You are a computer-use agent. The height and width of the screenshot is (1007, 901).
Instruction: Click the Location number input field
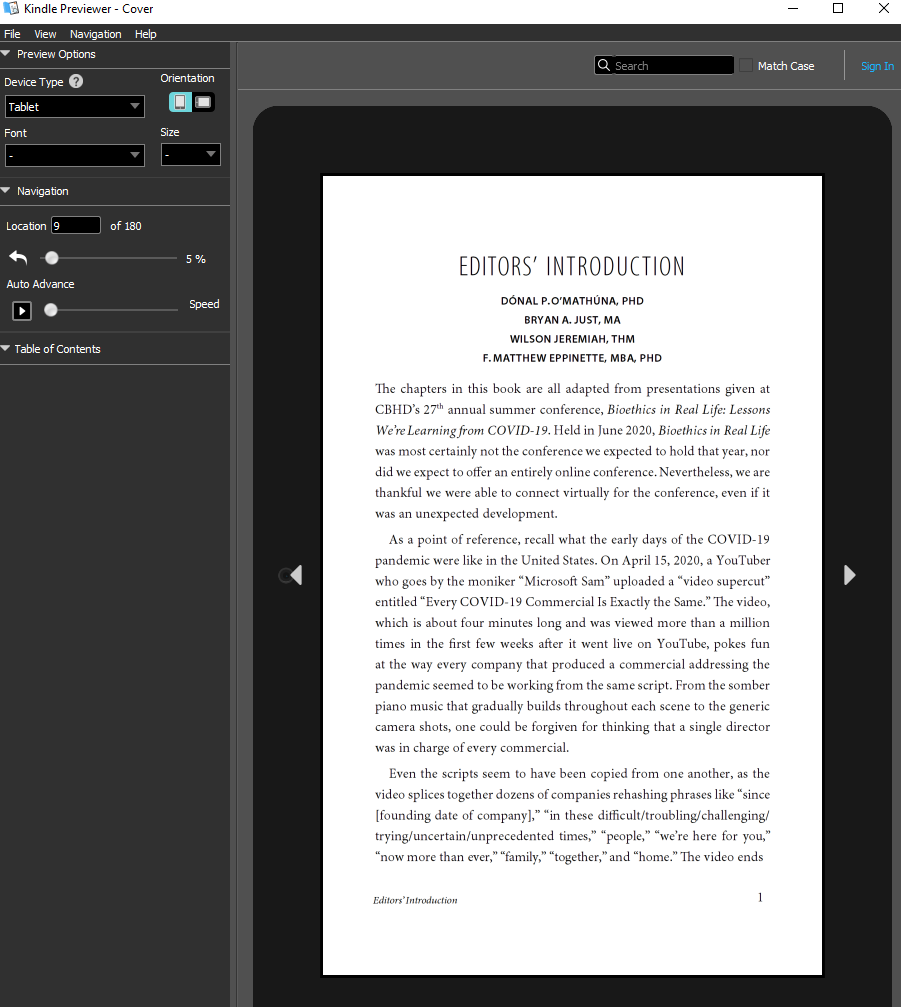click(x=76, y=225)
